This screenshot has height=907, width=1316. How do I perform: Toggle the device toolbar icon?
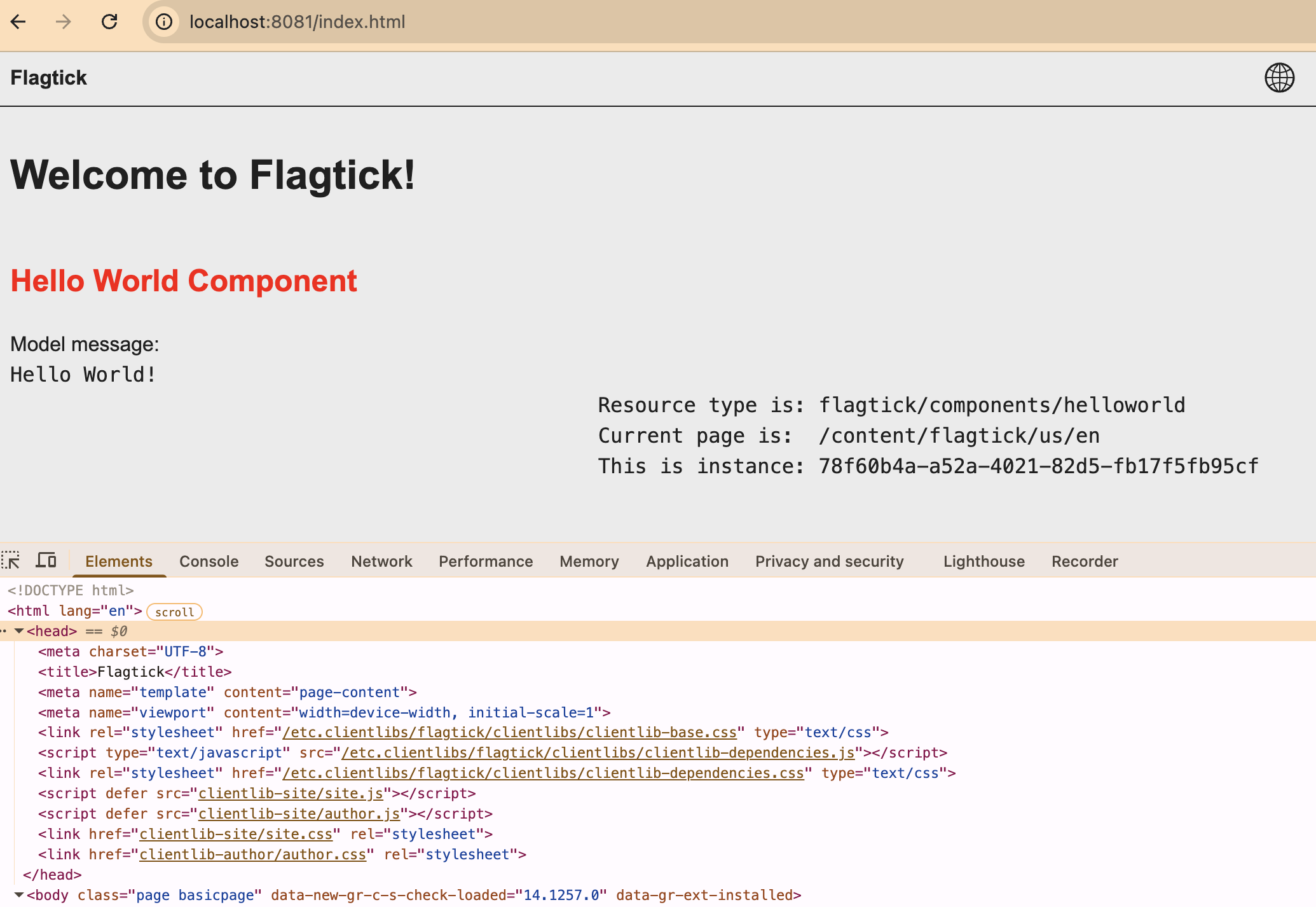[46, 560]
